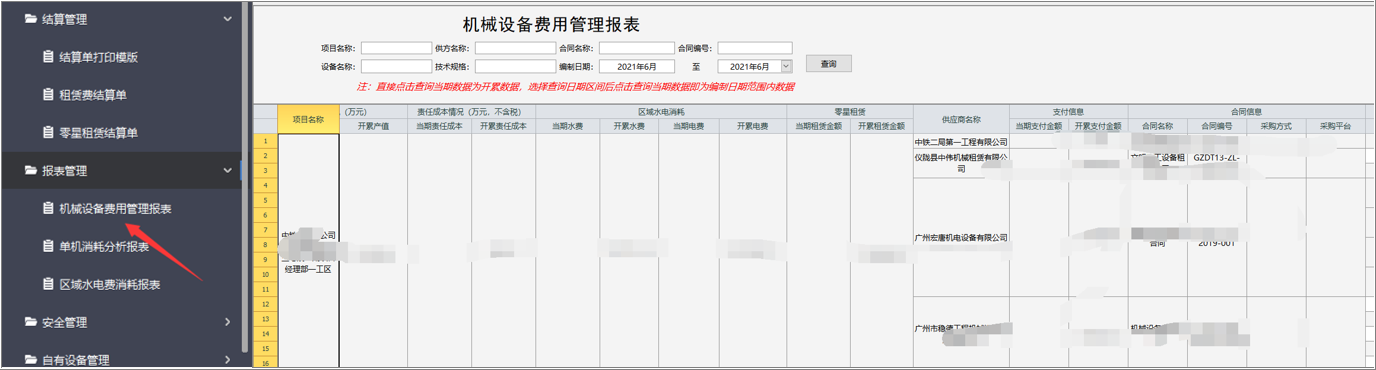Click the 当期责任成本 column header
The image size is (1376, 370).
(x=439, y=126)
